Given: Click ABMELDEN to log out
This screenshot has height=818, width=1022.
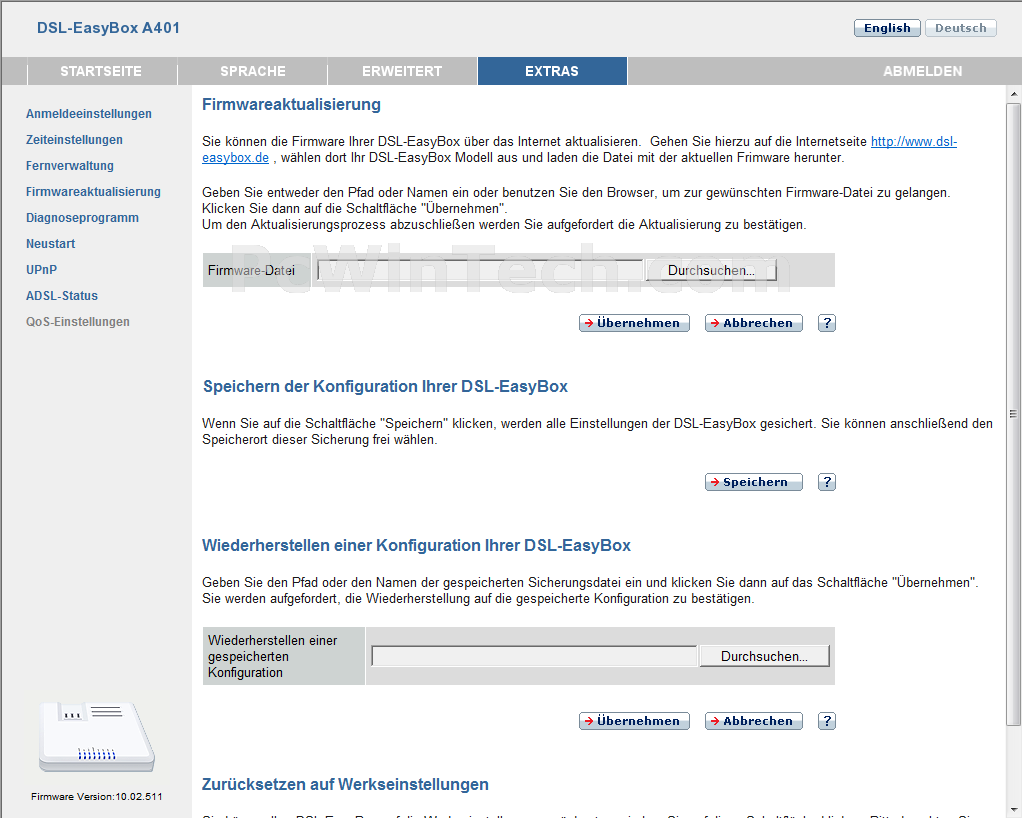Looking at the screenshot, I should tap(922, 71).
